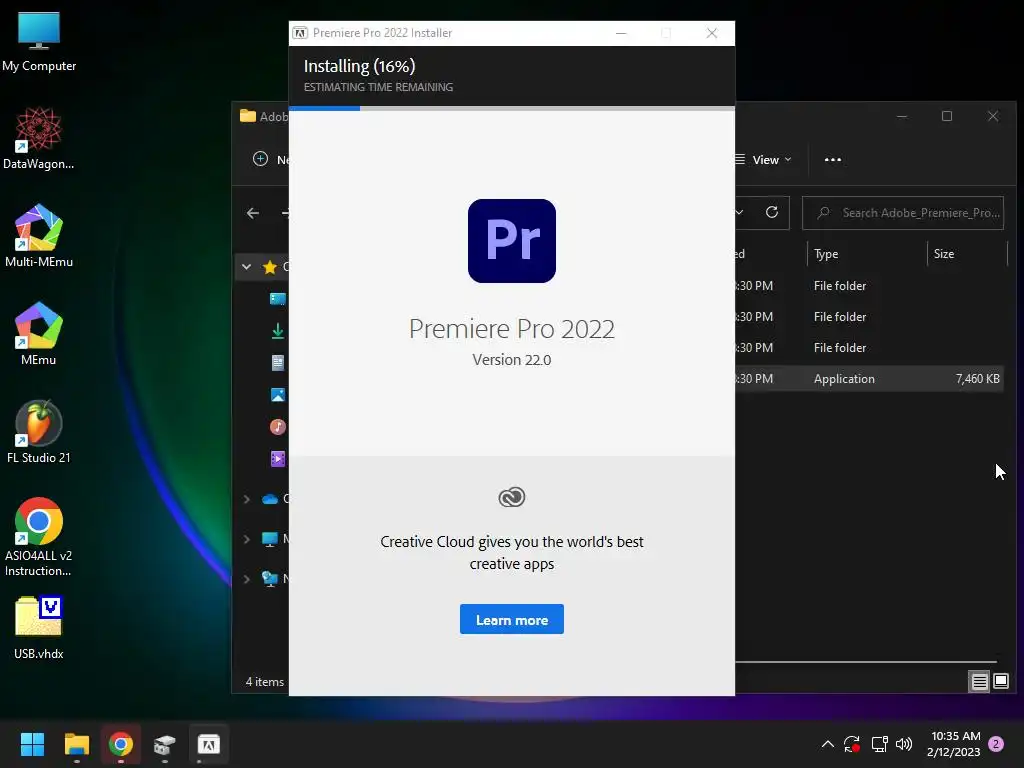The width and height of the screenshot is (1024, 768).
Task: Click Back arrow in File Explorer
Action: [253, 213]
